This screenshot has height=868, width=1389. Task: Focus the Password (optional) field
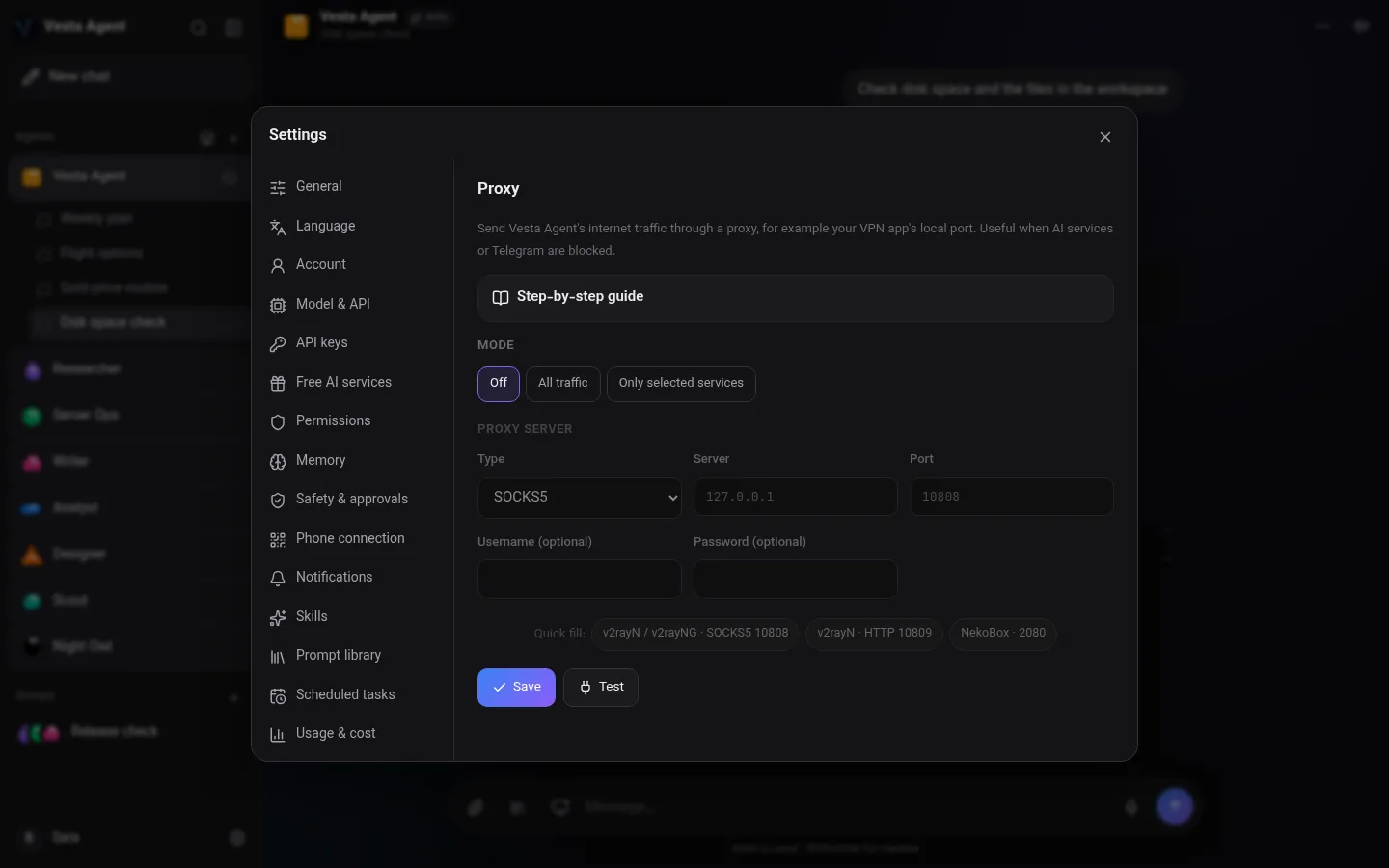click(796, 580)
